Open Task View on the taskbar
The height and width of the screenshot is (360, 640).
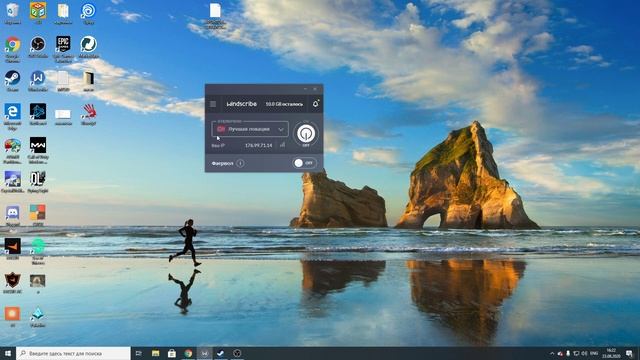click(x=138, y=353)
